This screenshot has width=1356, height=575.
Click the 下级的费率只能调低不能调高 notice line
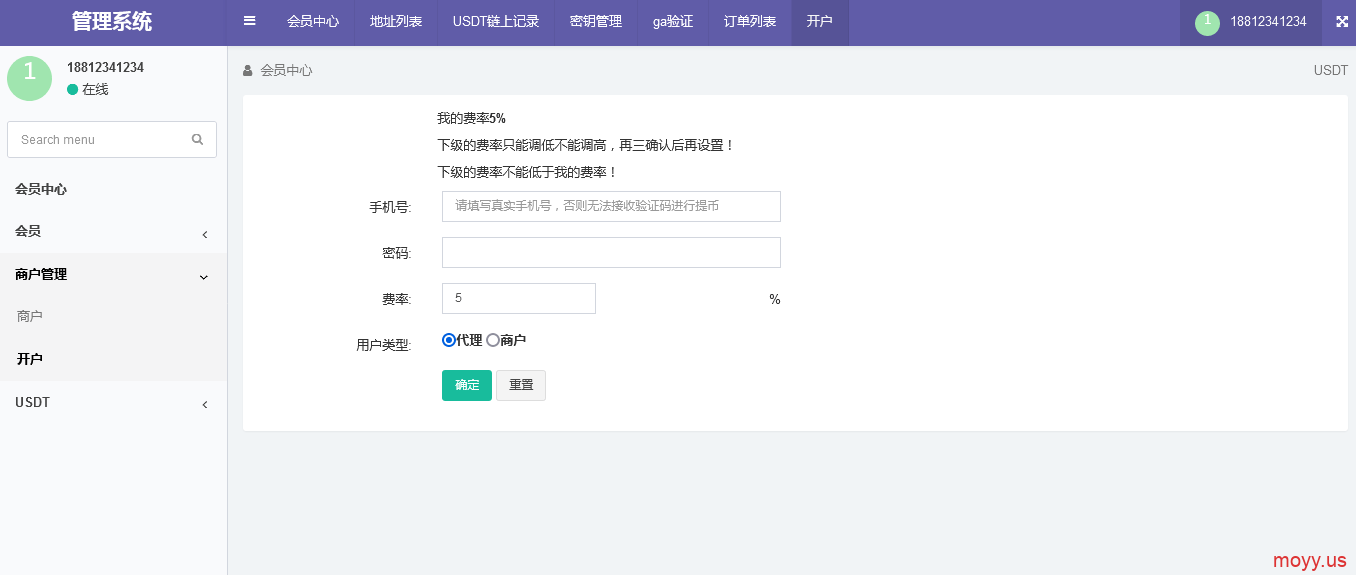click(x=586, y=145)
